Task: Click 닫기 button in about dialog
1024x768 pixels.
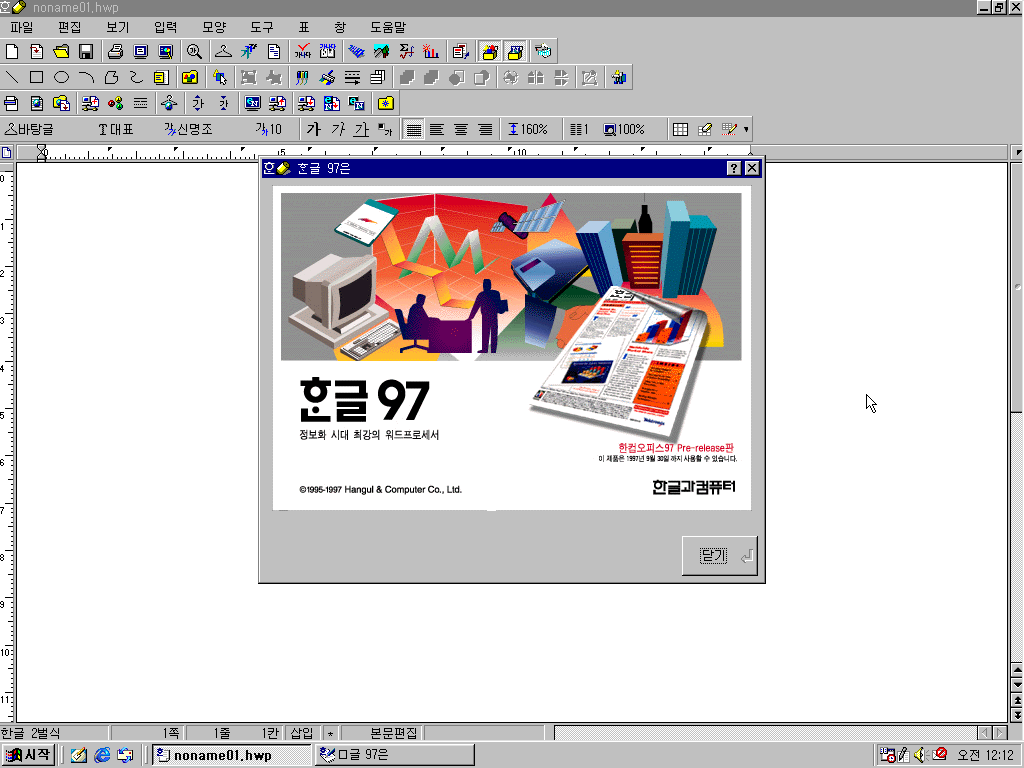Action: 719,556
